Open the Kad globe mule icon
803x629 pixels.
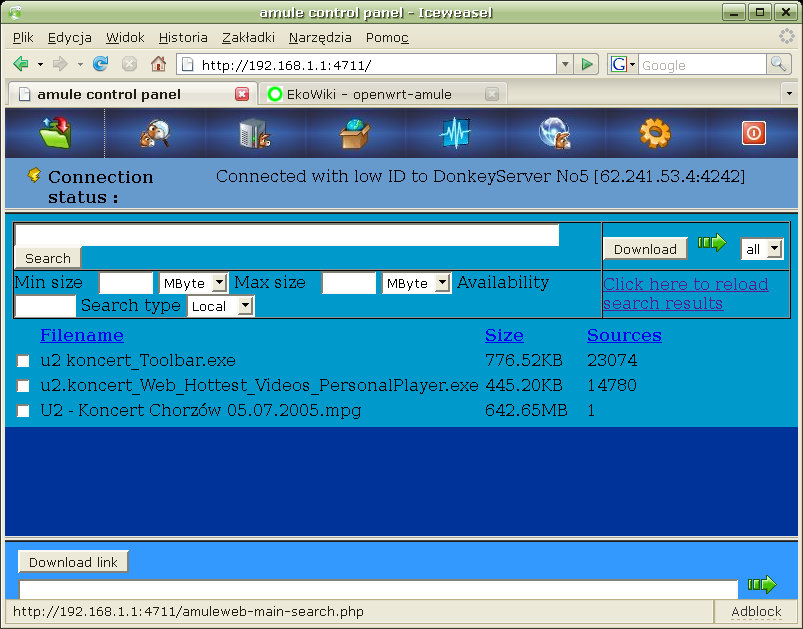click(x=555, y=133)
